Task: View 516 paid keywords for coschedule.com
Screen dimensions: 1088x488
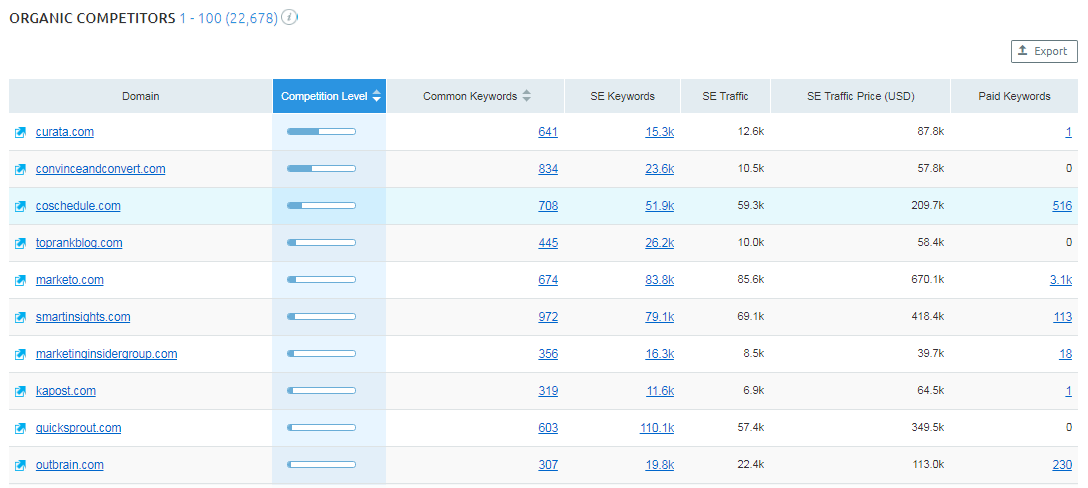Action: (1062, 206)
